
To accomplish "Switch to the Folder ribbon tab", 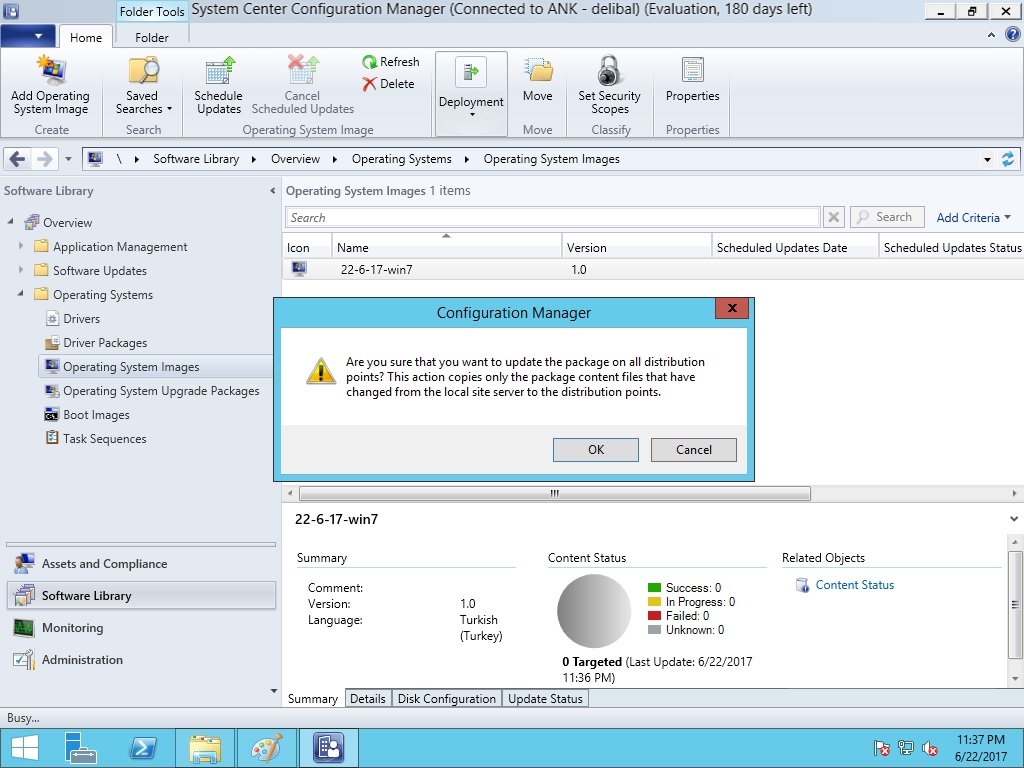I will point(152,38).
